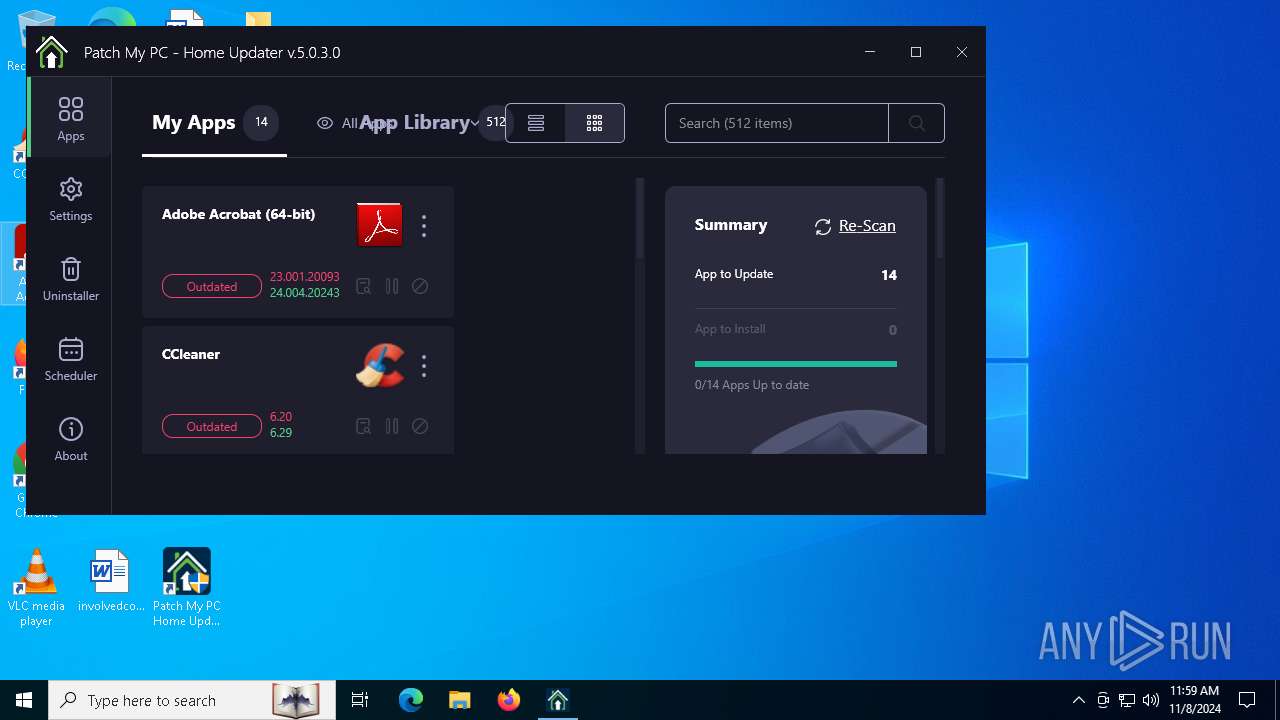This screenshot has width=1280, height=720.
Task: Show hidden system tray icons chevron
Action: click(x=1079, y=700)
